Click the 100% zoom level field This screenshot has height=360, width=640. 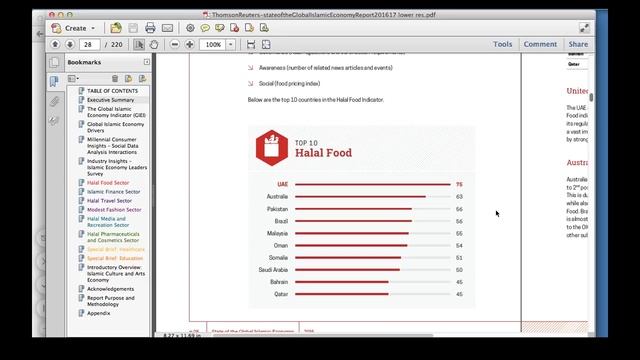[x=213, y=44]
